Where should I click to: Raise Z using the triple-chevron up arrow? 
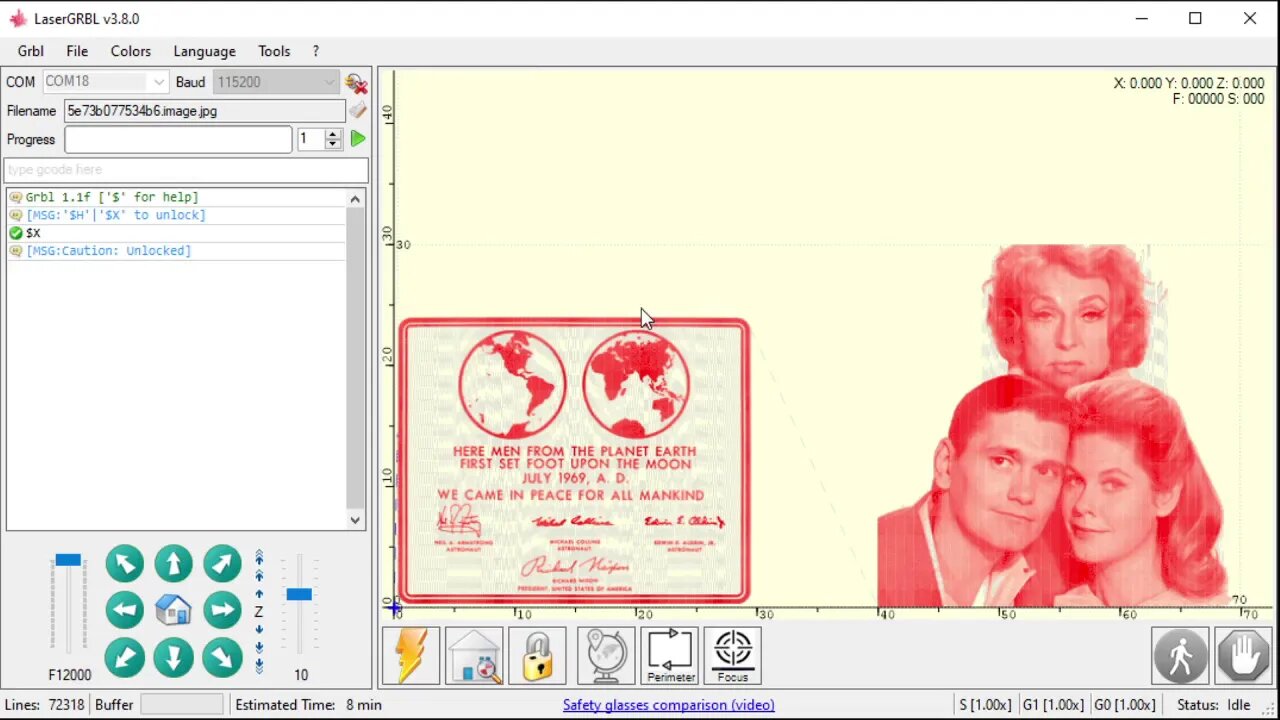[x=259, y=557]
